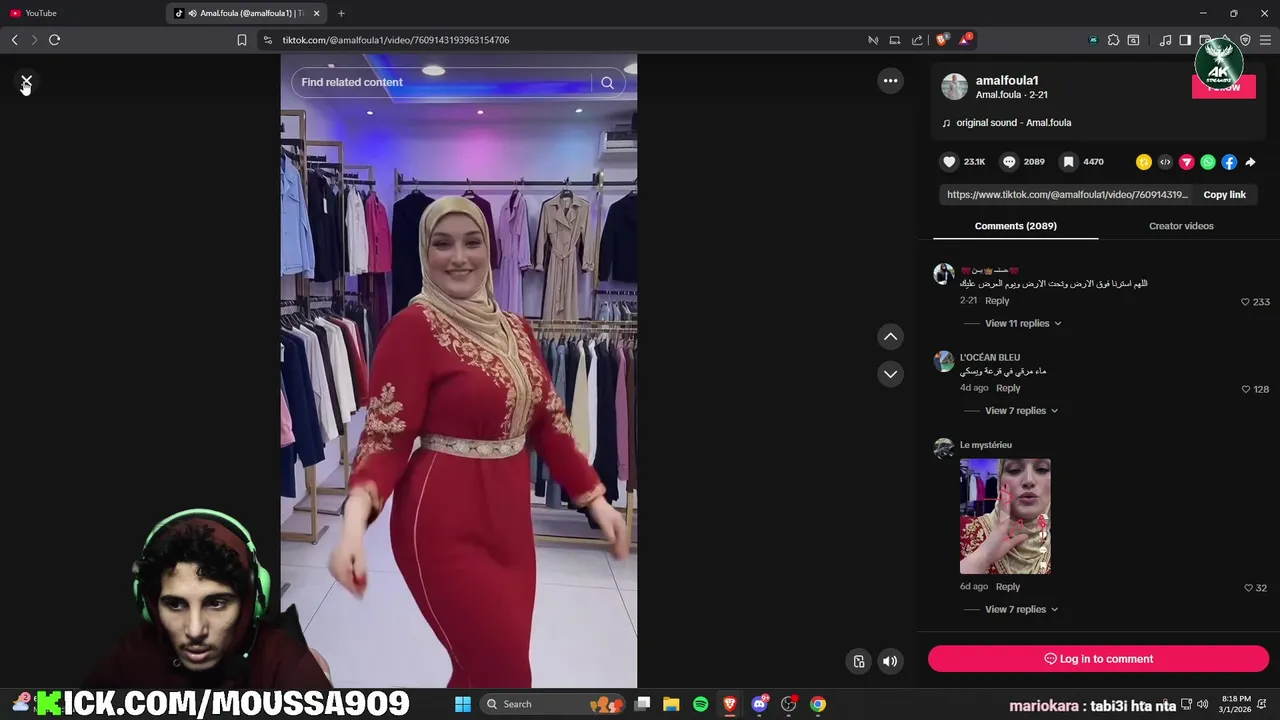The width and height of the screenshot is (1280, 720).
Task: Expand L'OCÉAN BLEU's View 7 replies
Action: (x=1021, y=411)
